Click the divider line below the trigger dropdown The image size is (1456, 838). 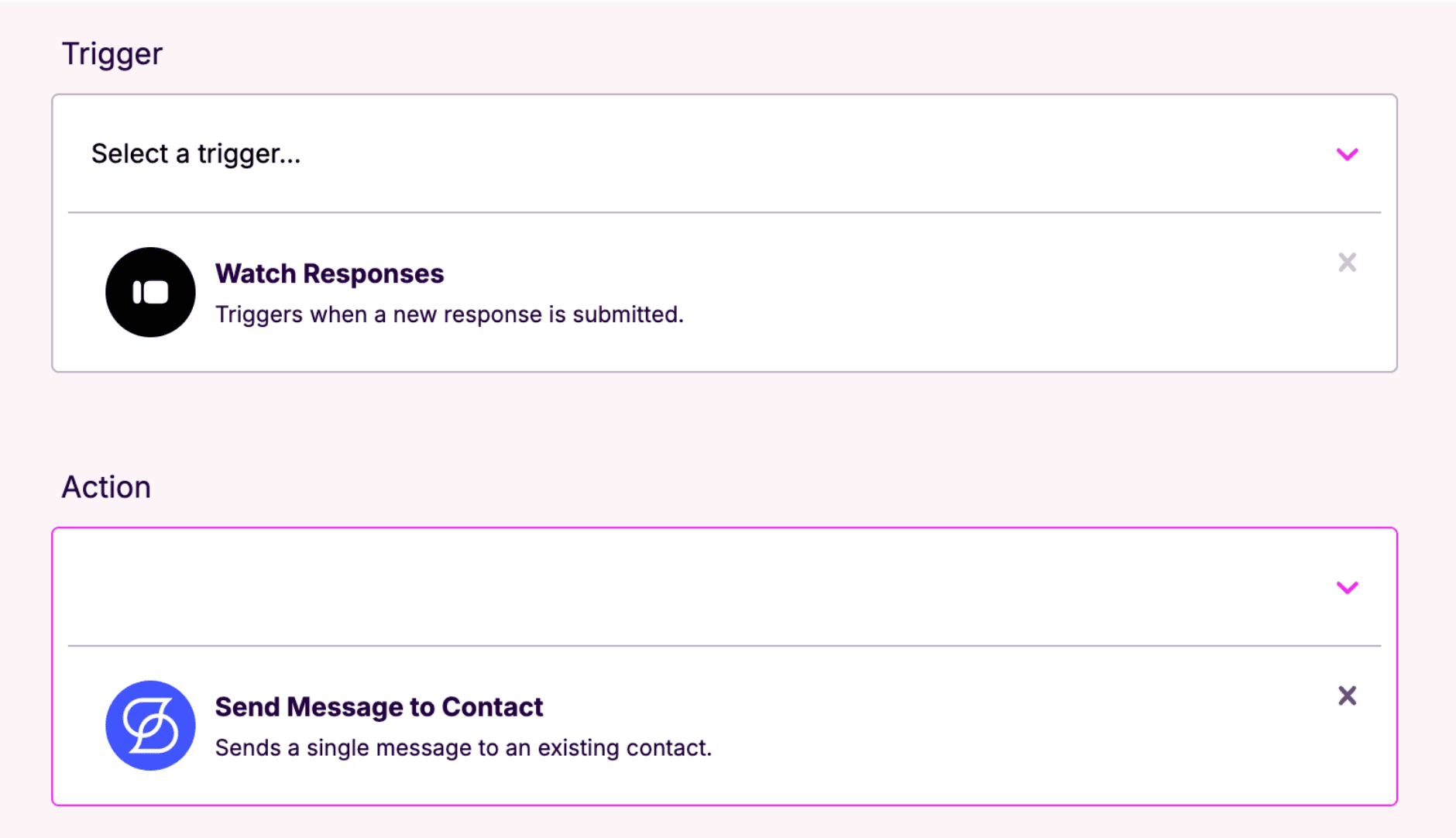pos(724,212)
